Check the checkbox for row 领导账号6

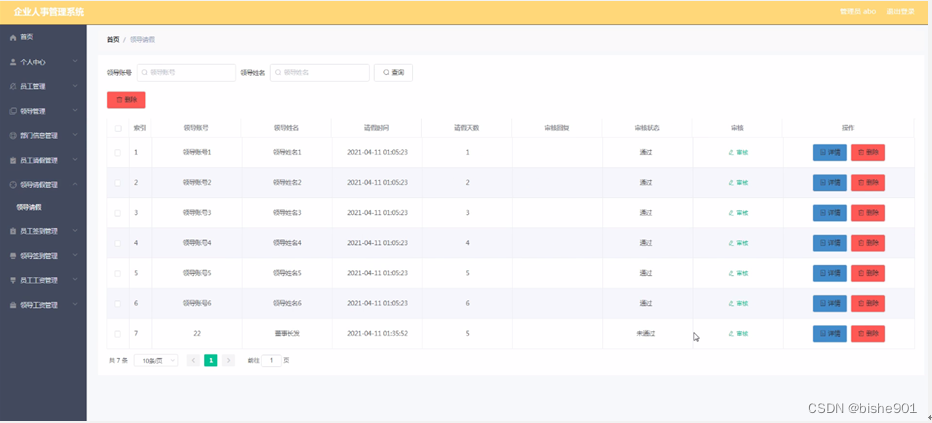click(118, 304)
